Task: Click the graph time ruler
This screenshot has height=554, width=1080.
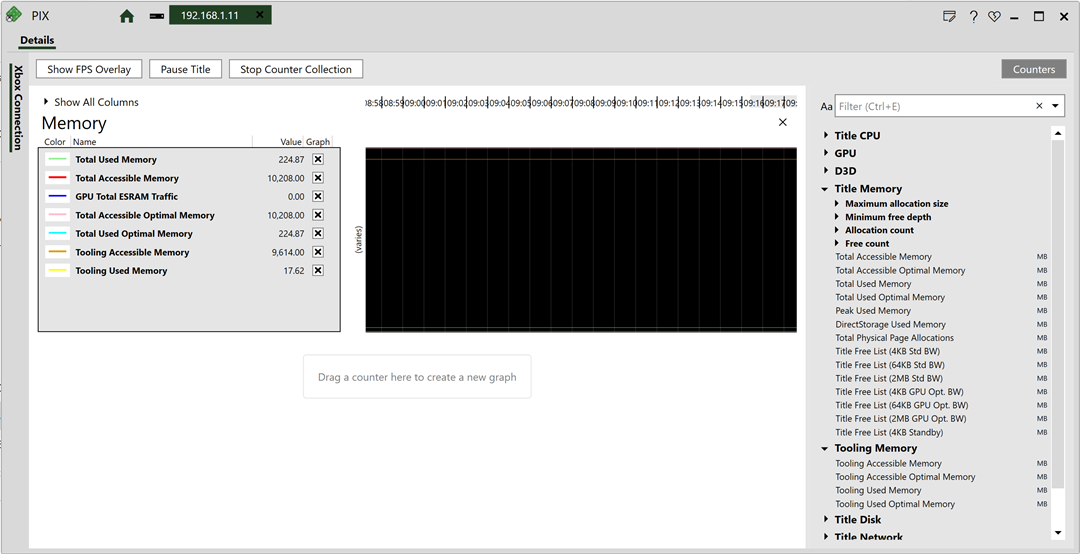Action: [x=581, y=103]
